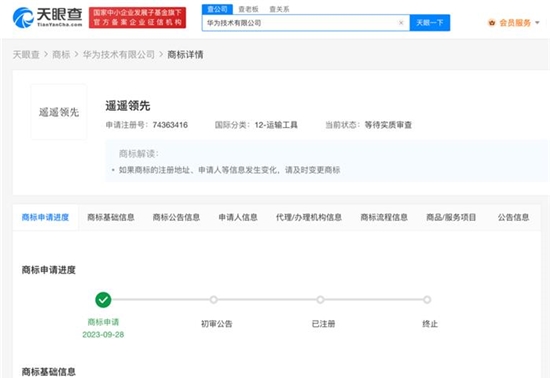Screen dimensions: 550x378
Task: Select the 已注册 progress node
Action: [320, 300]
